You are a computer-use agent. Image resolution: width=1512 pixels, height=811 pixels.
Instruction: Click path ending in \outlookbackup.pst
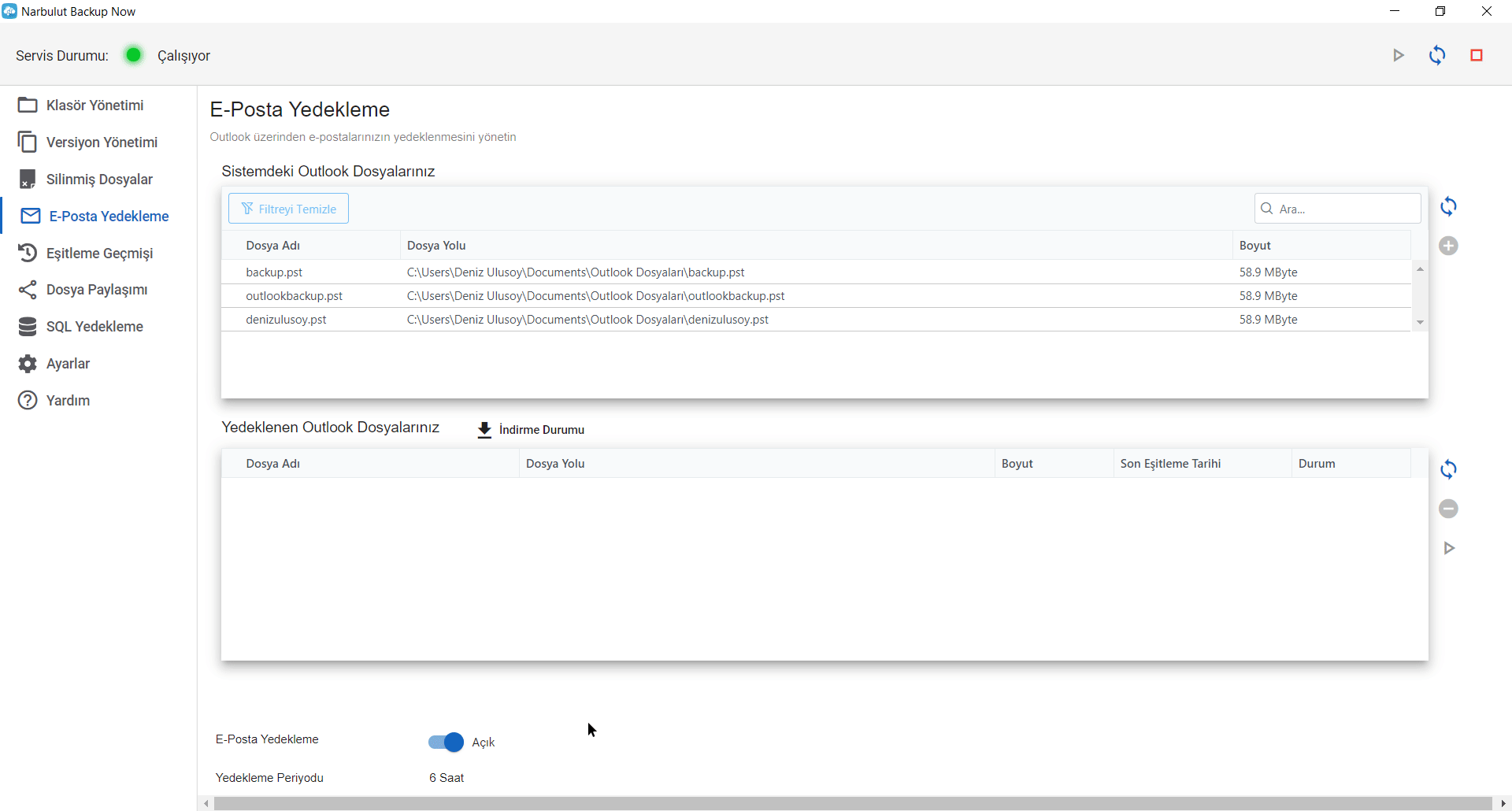click(x=596, y=296)
